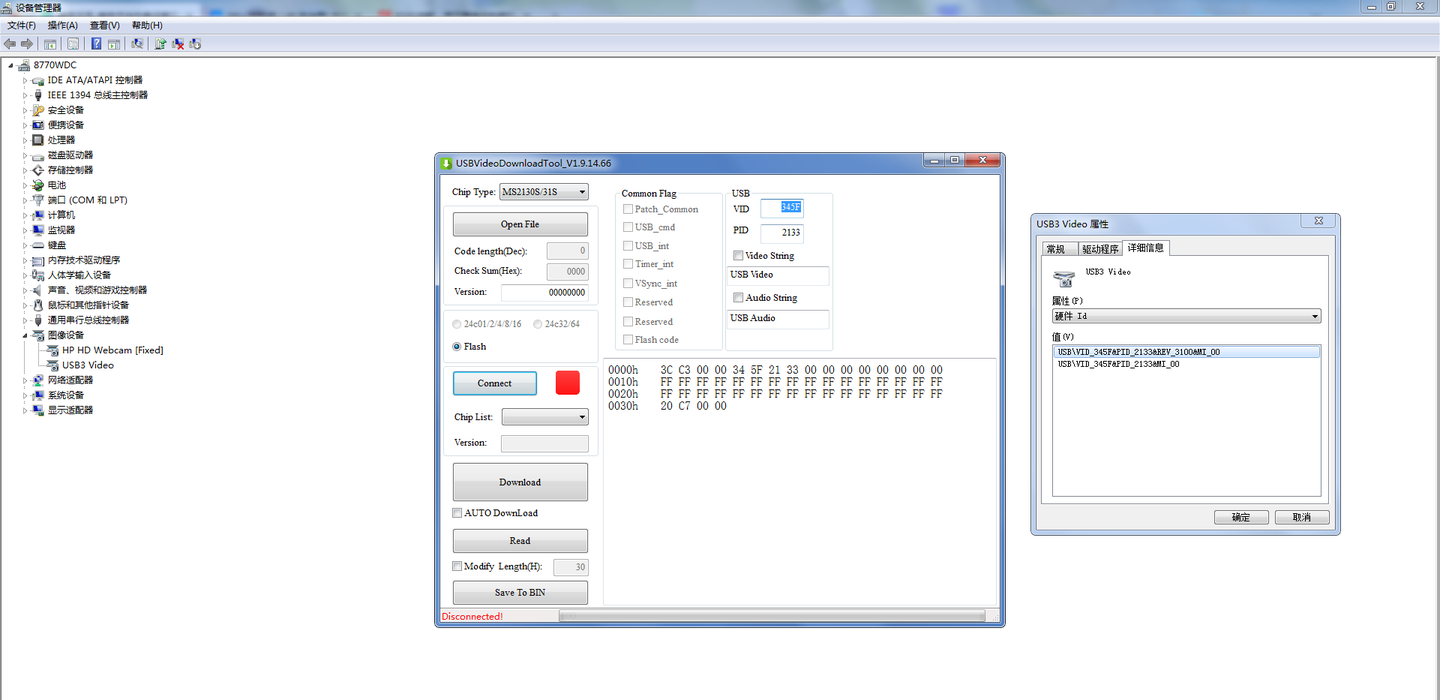Check the Timer_int flag checkbox
This screenshot has height=700, width=1440.
(628, 264)
